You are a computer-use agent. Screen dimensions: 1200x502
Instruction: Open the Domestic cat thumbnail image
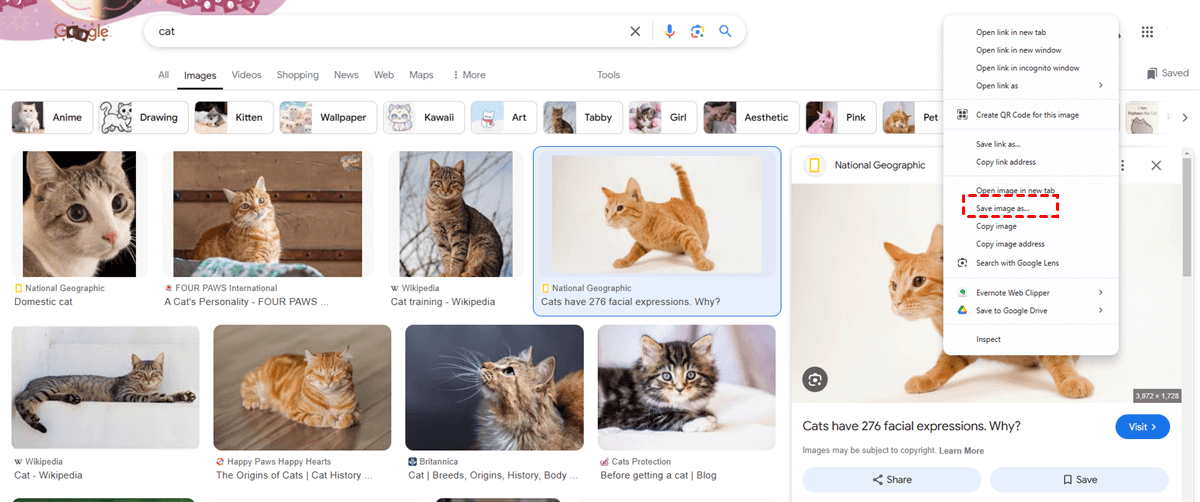[x=79, y=214]
